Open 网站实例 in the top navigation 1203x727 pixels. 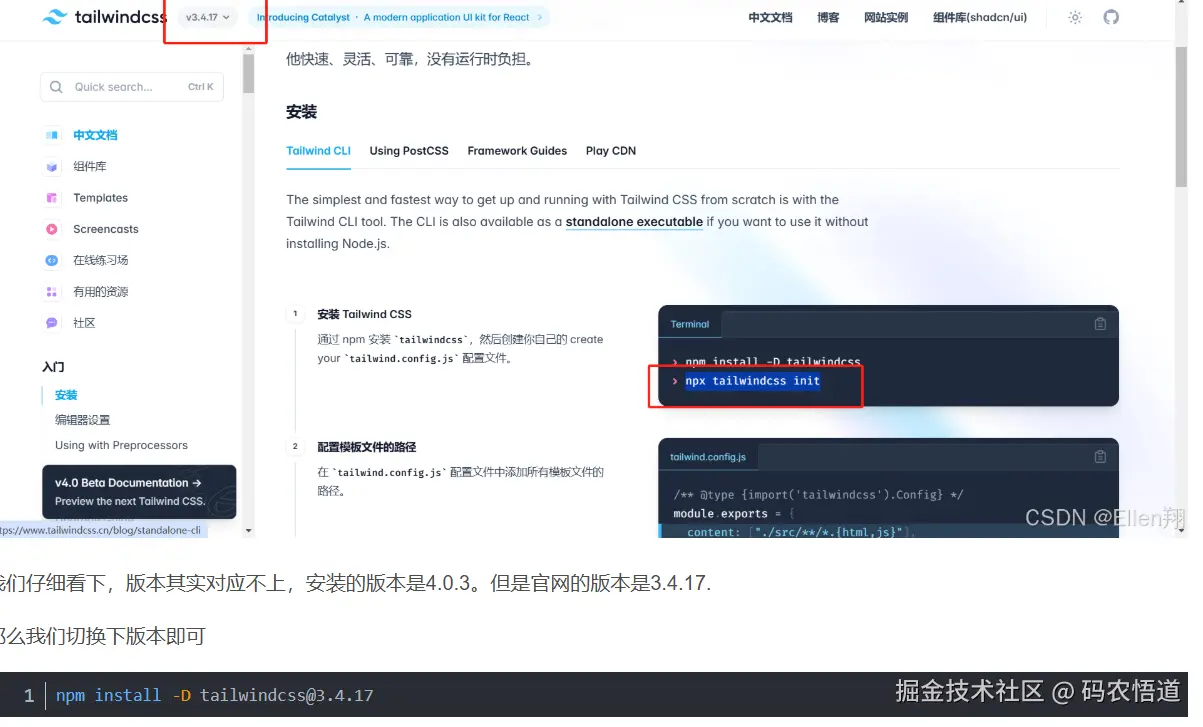point(886,17)
